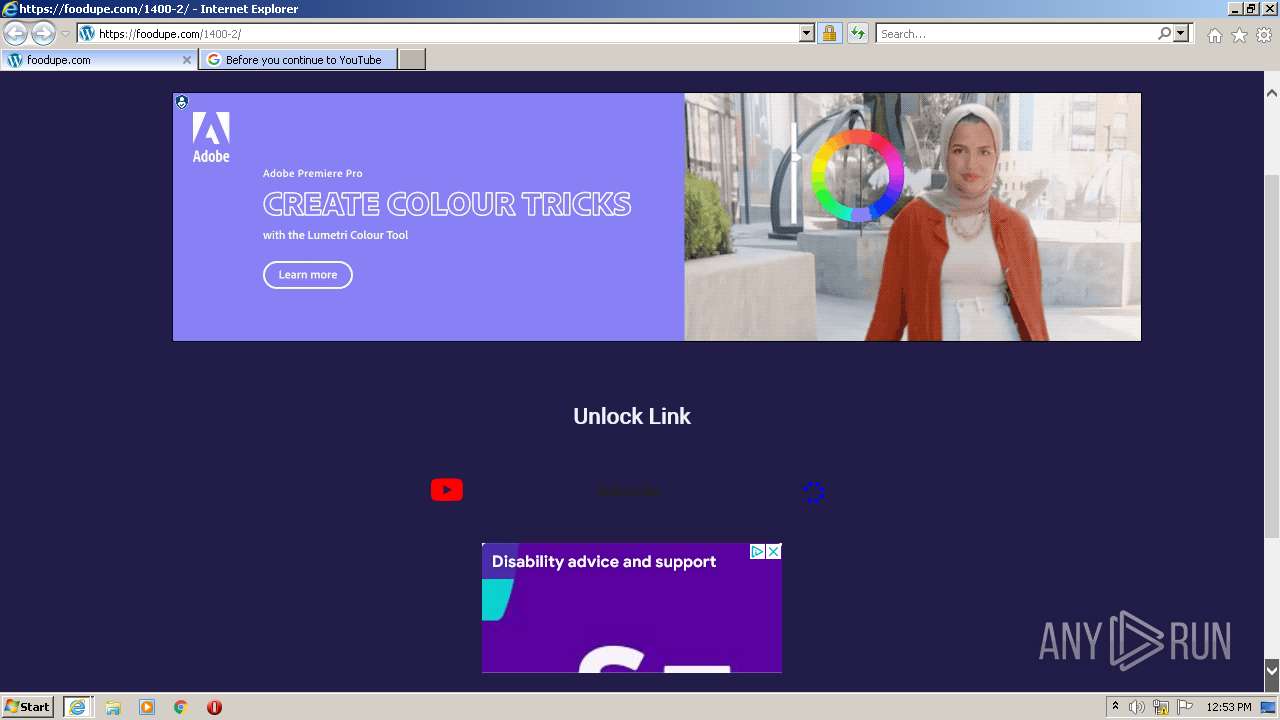Click the page scrollbar up arrow
This screenshot has height=720, width=1280.
1272,93
